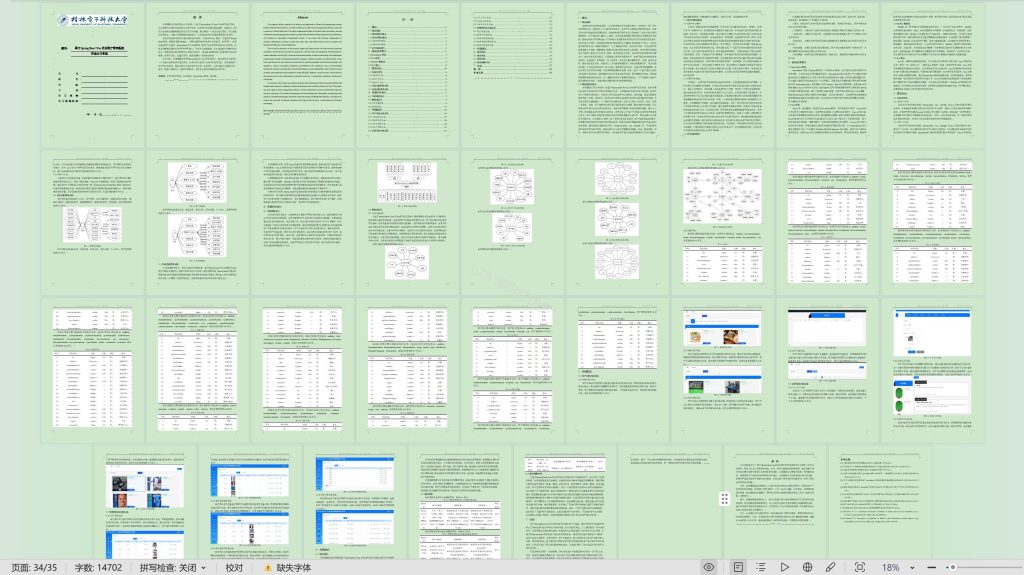Click the floating six-dot handle icon
Image resolution: width=1024 pixels, height=575 pixels.
point(724,499)
